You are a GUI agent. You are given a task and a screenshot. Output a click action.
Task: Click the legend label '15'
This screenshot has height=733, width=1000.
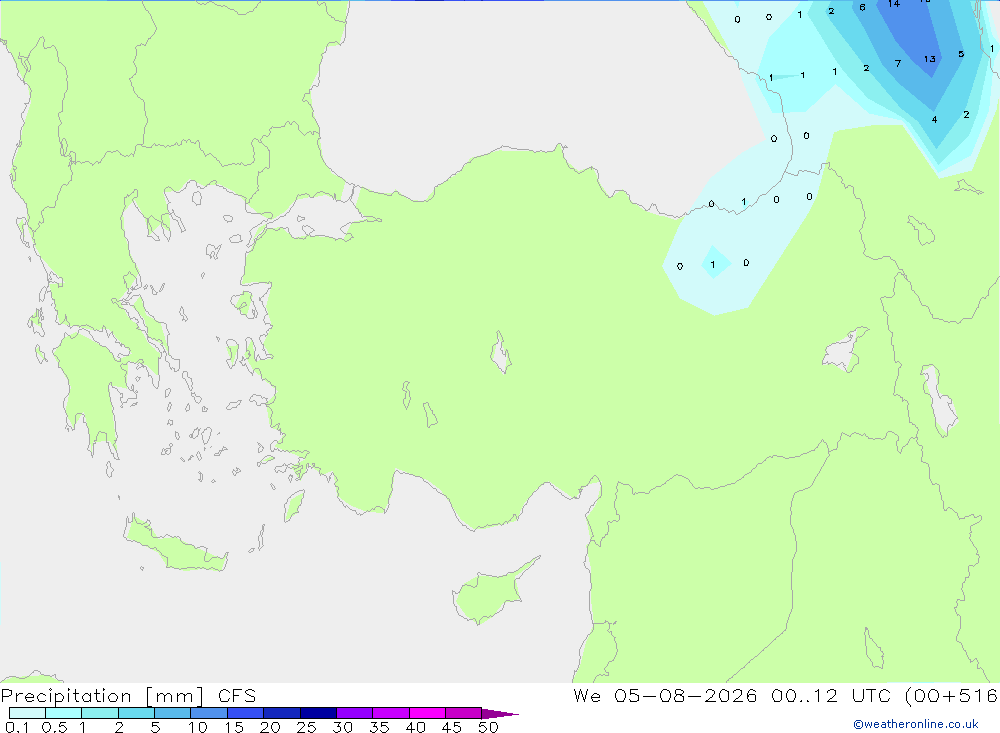[x=234, y=727]
